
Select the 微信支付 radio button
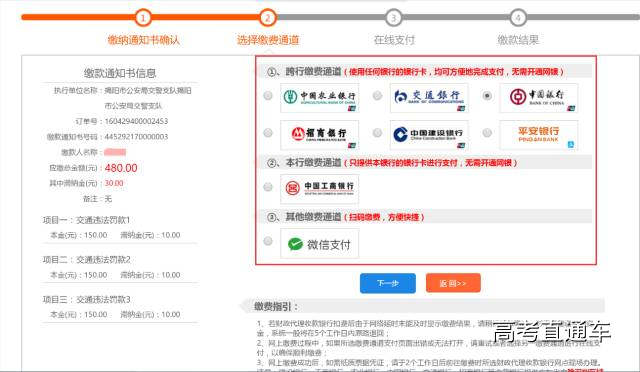(268, 241)
